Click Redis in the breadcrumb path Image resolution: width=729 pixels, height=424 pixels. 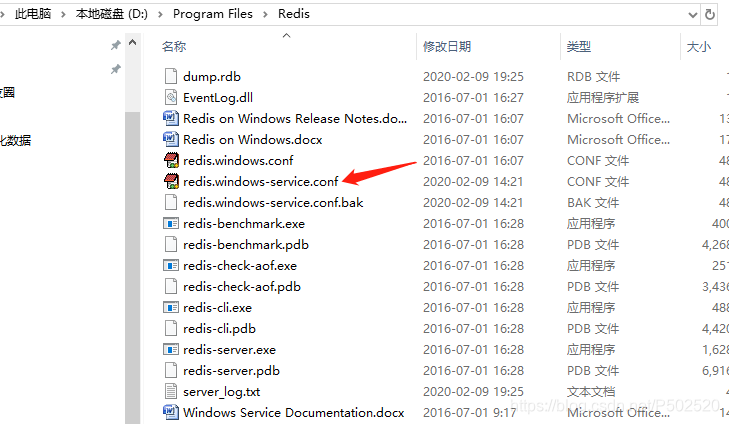(294, 14)
